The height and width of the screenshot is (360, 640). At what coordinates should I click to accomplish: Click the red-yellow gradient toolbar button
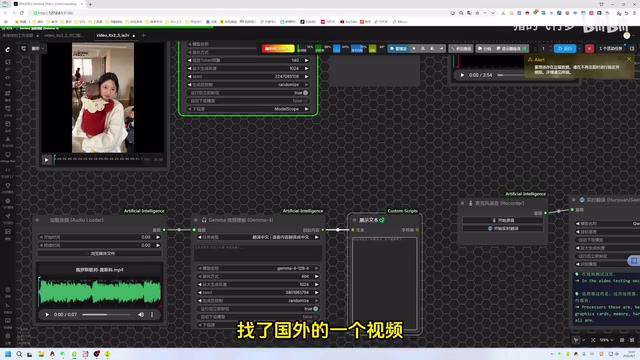(x=278, y=49)
